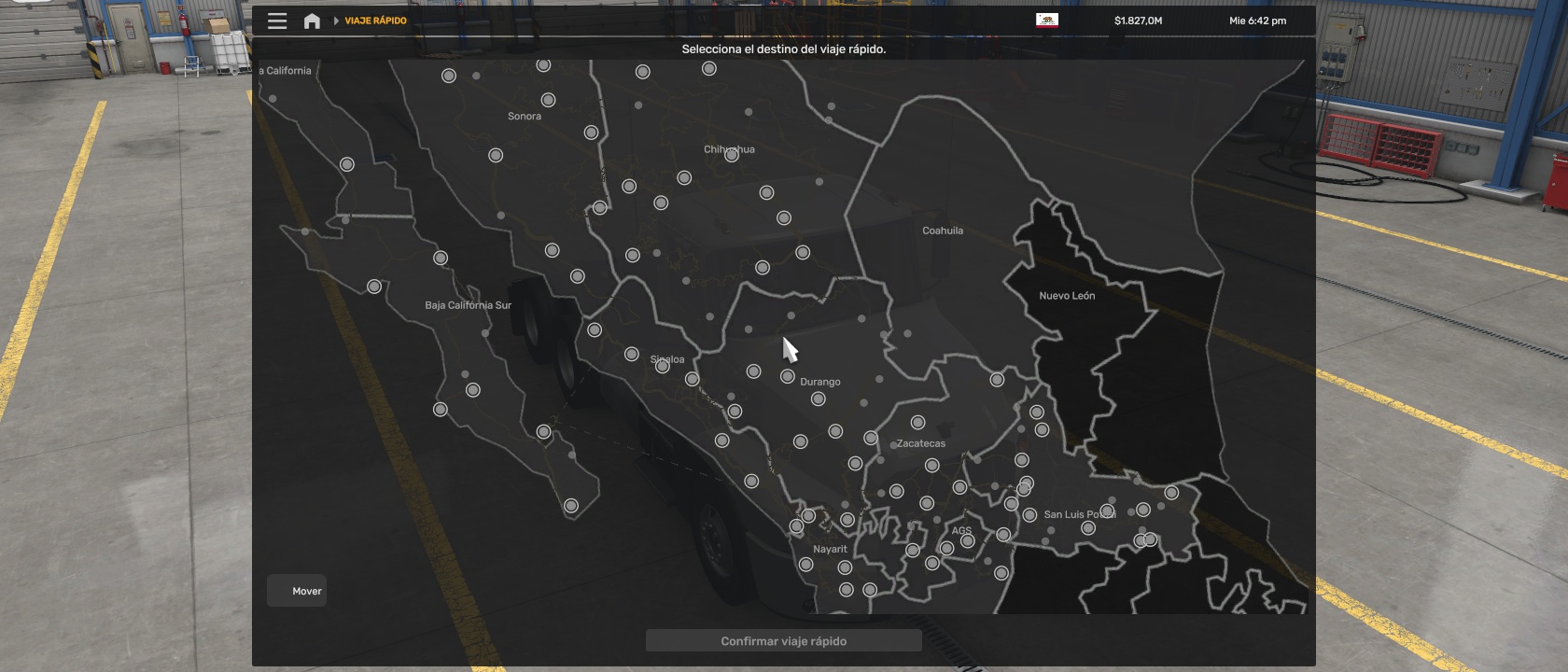
Task: Choose city marker at Baja California Sur's southern tip
Action: pos(571,506)
